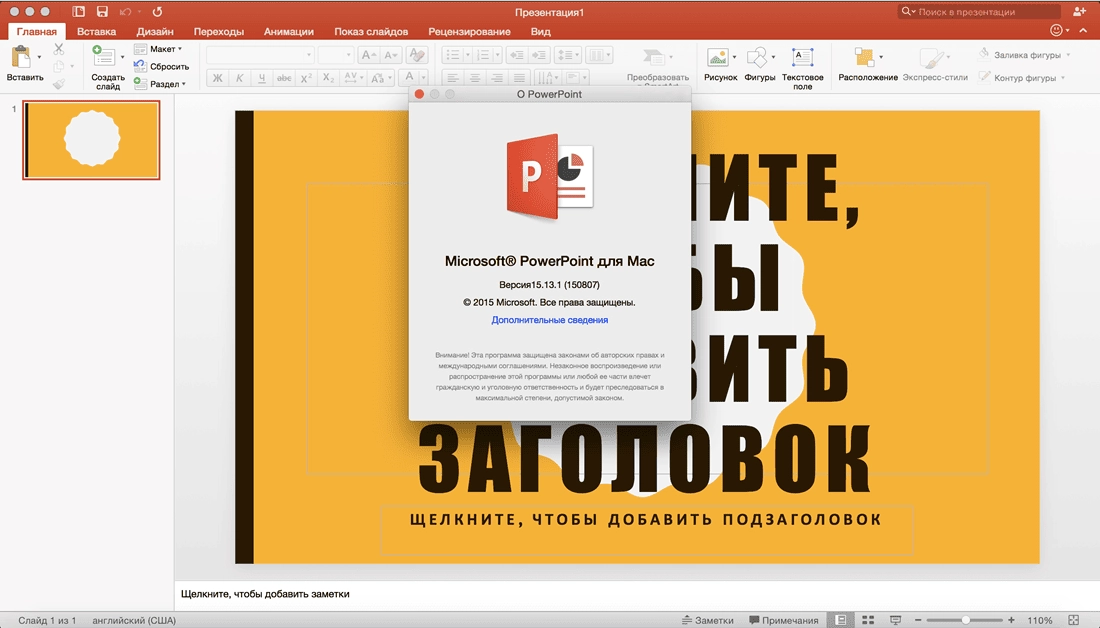Open the font size combo box

point(335,55)
